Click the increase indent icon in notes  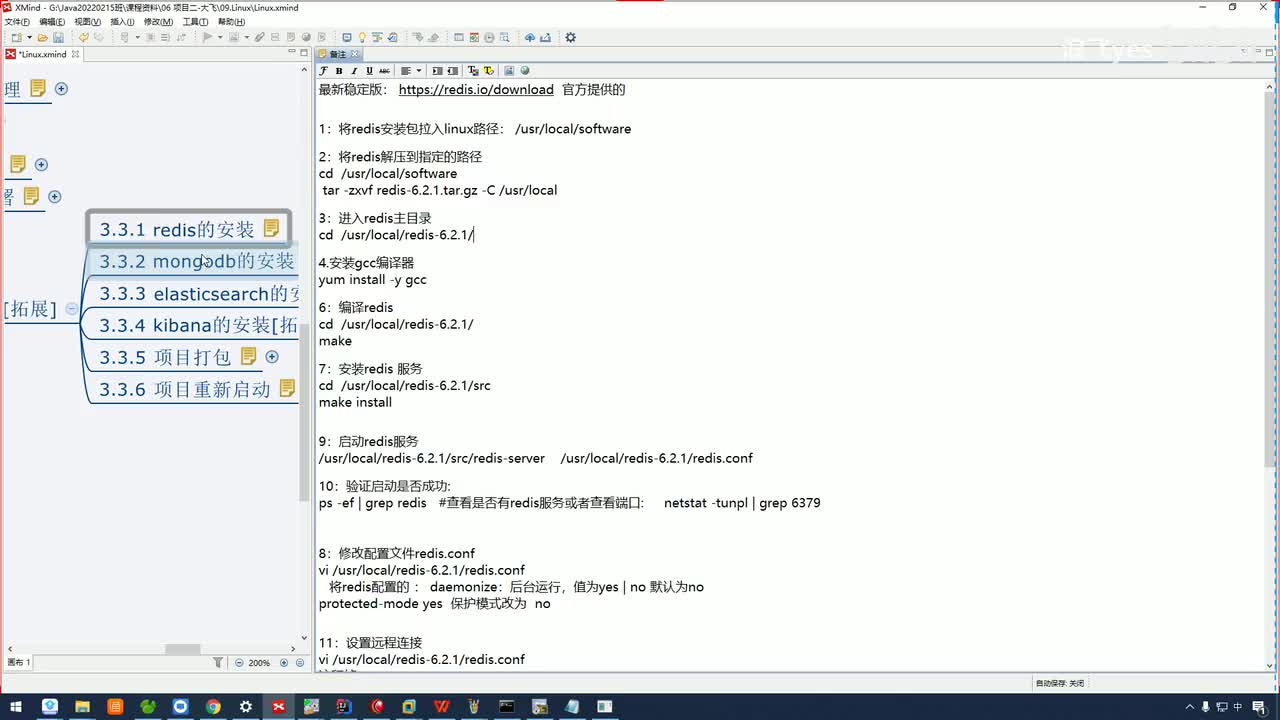(437, 71)
